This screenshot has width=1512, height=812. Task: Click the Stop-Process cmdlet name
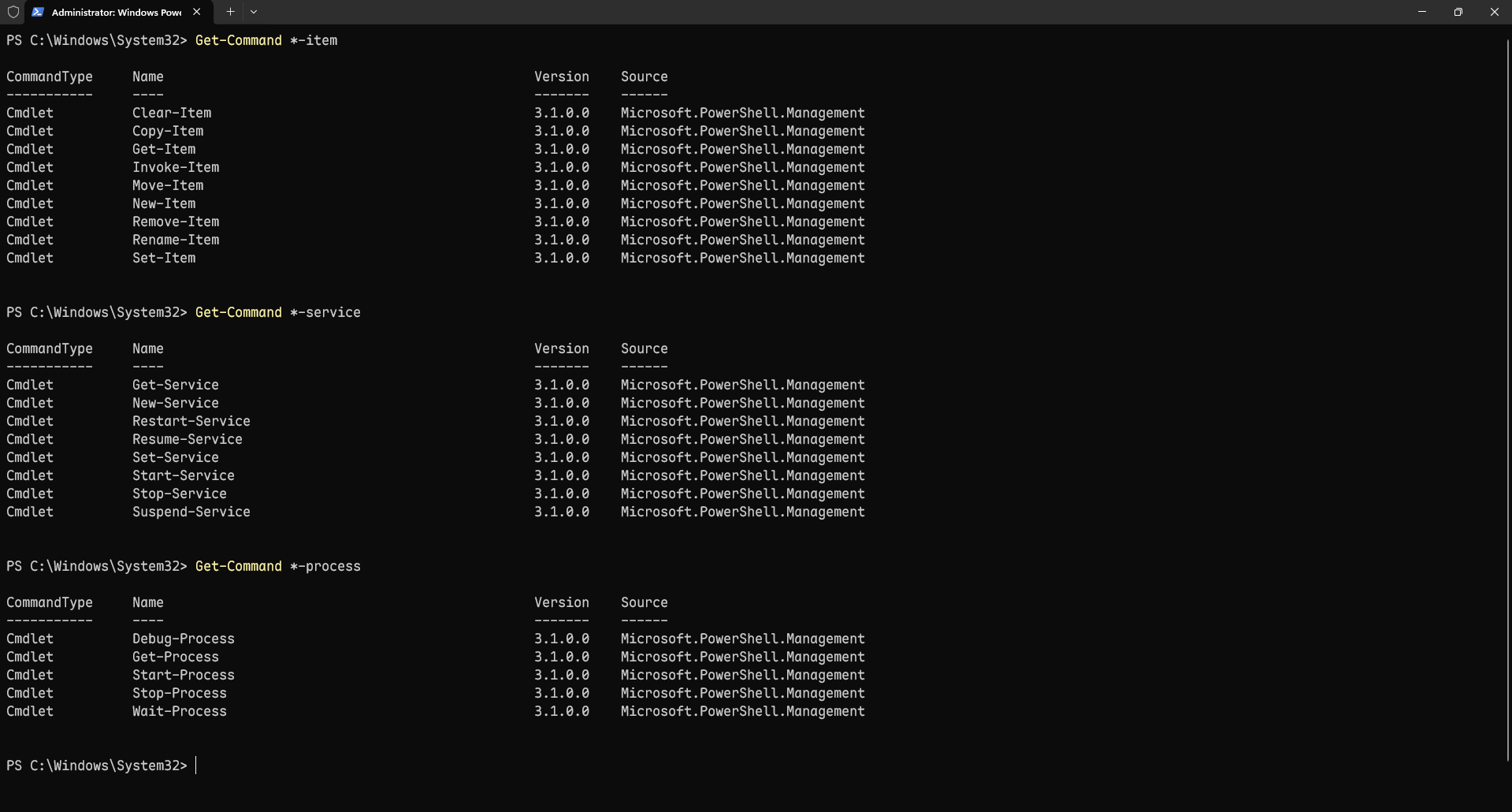179,693
